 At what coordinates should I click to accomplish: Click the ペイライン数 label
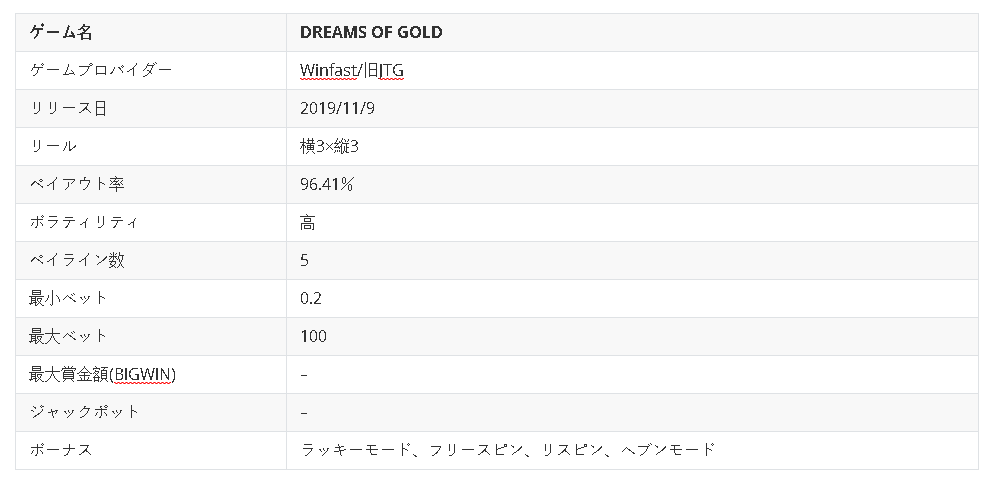pos(78,260)
